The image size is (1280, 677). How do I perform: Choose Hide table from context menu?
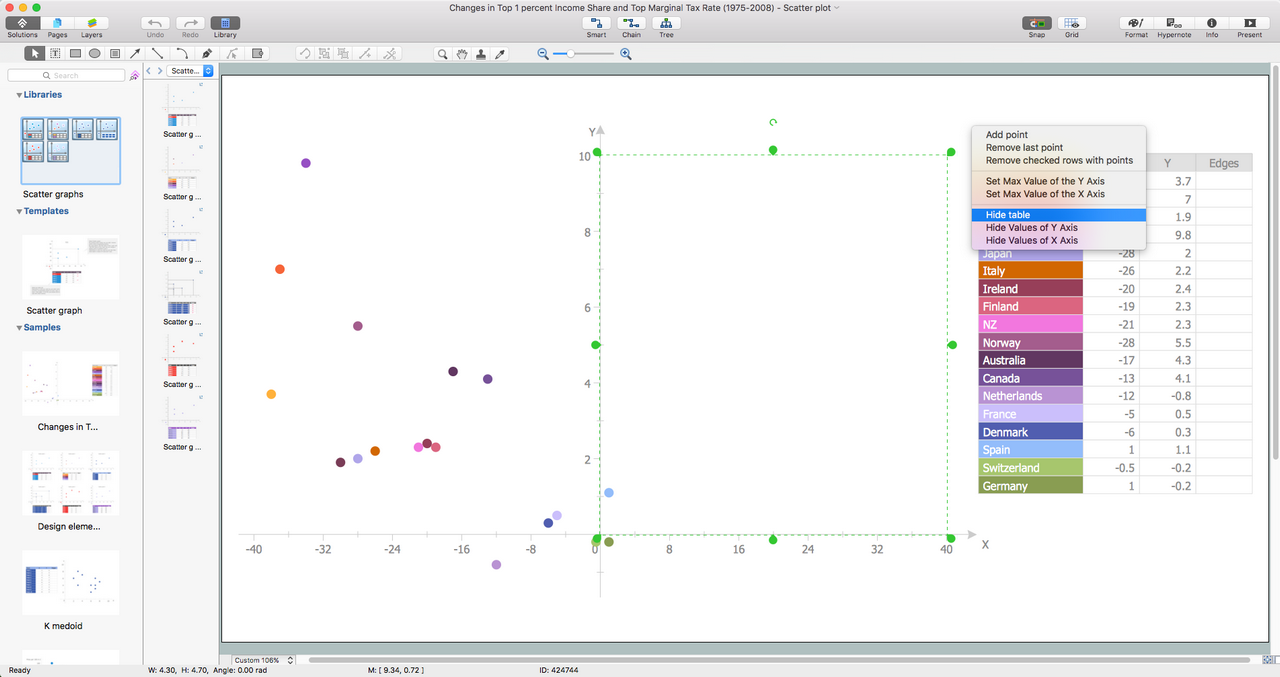pos(1007,215)
